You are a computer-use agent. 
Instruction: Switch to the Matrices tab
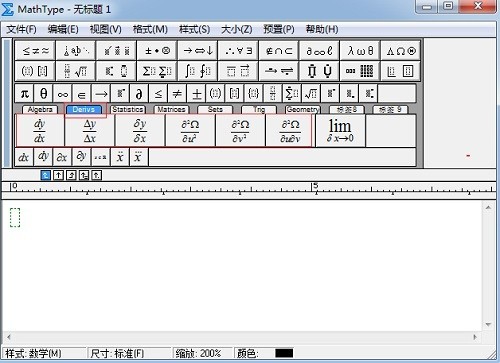click(171, 109)
